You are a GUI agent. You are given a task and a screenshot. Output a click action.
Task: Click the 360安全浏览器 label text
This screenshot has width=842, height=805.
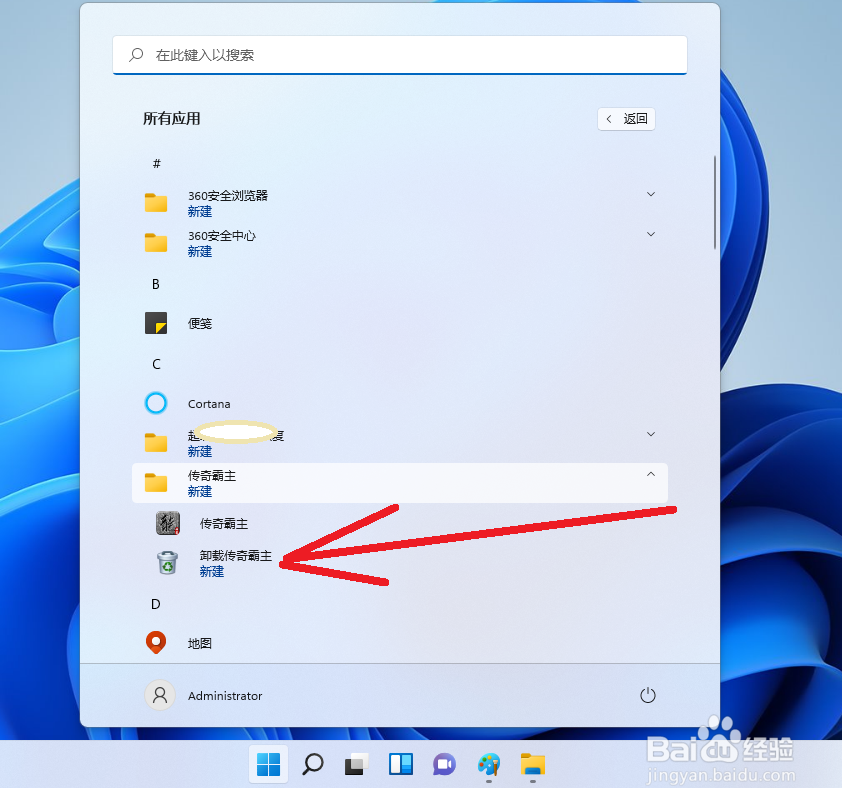228,195
